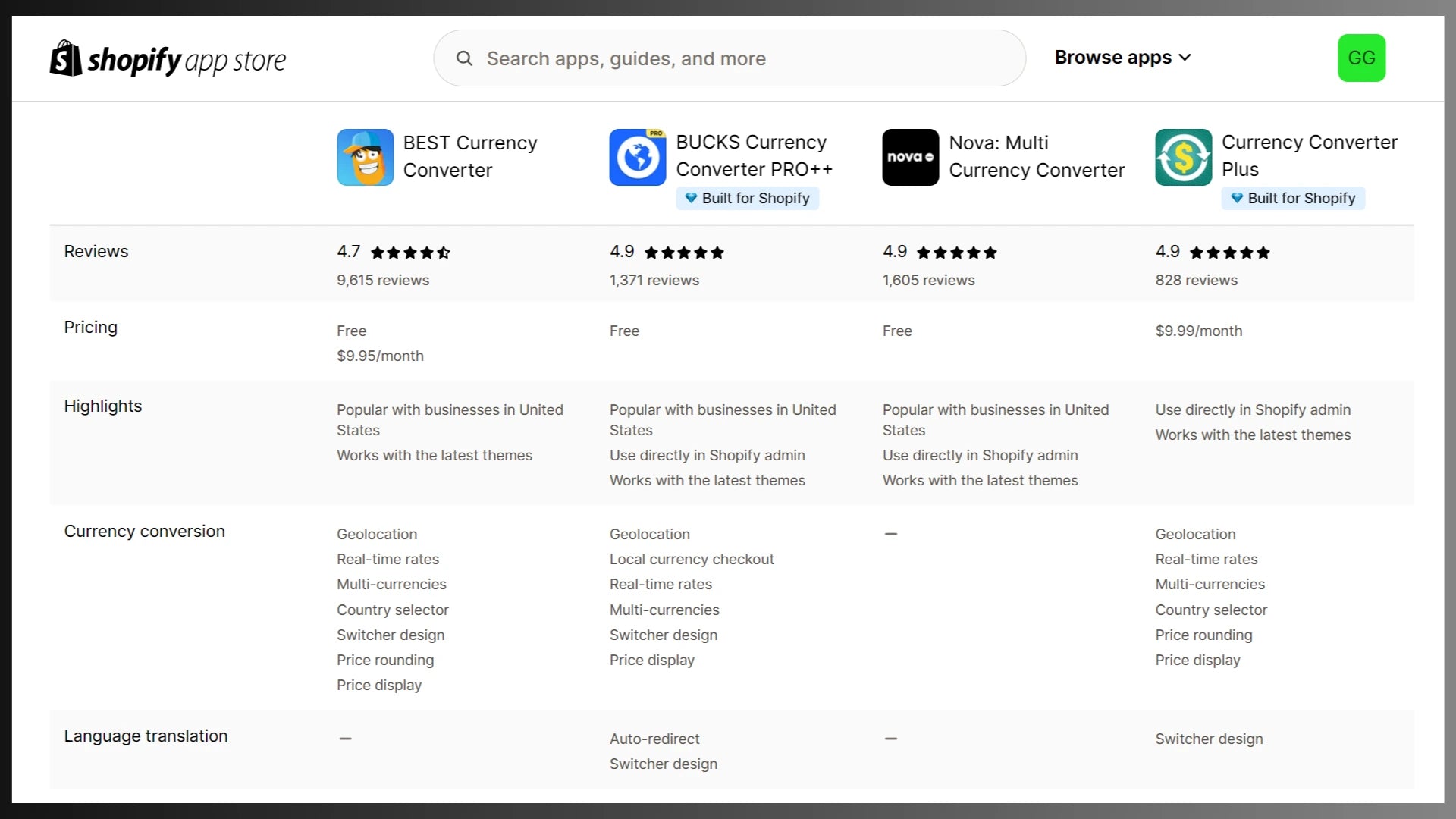Expand the Browse apps dropdown
The height and width of the screenshot is (819, 1456).
(x=1112, y=58)
